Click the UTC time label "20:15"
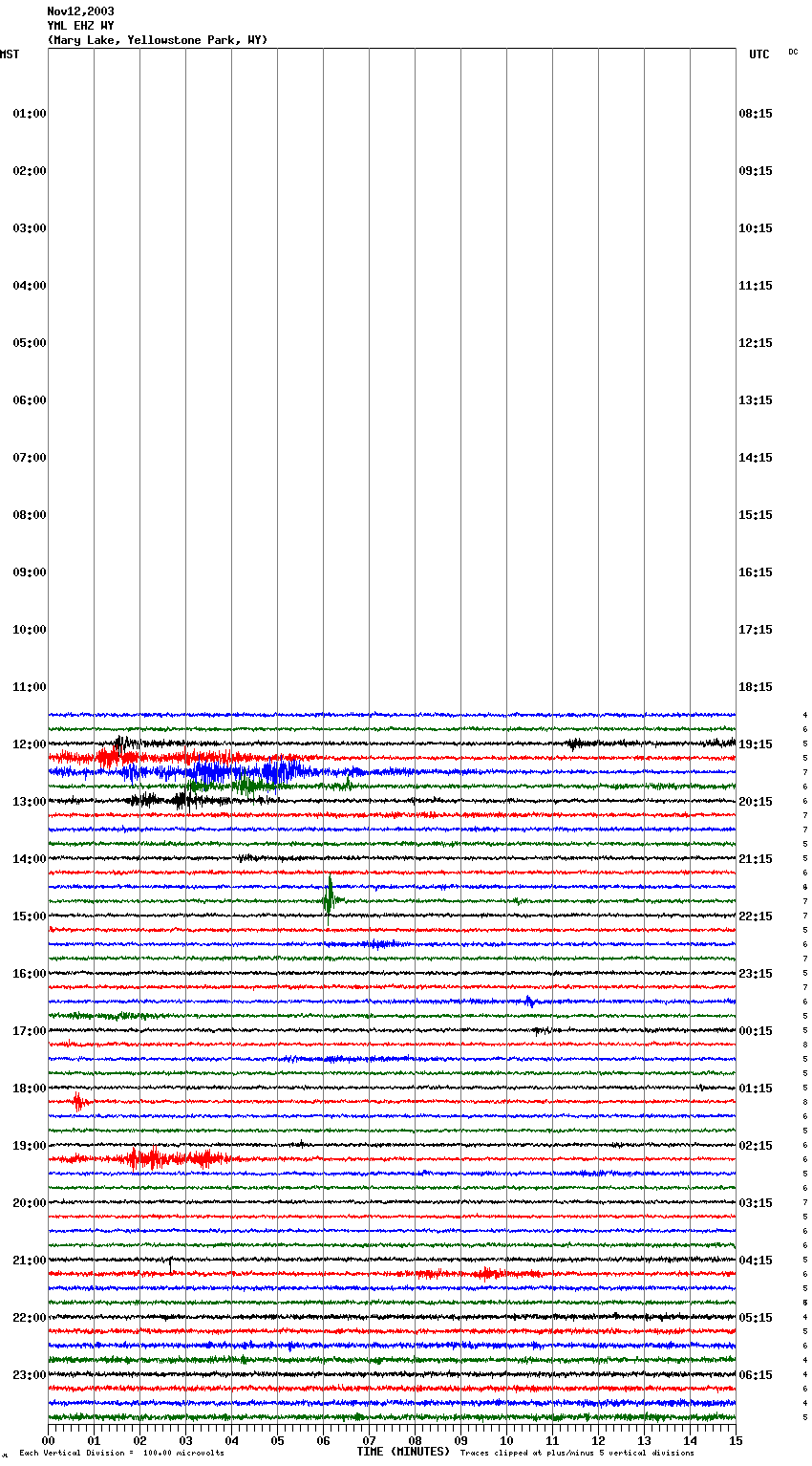The width and height of the screenshot is (812, 1466). (756, 802)
